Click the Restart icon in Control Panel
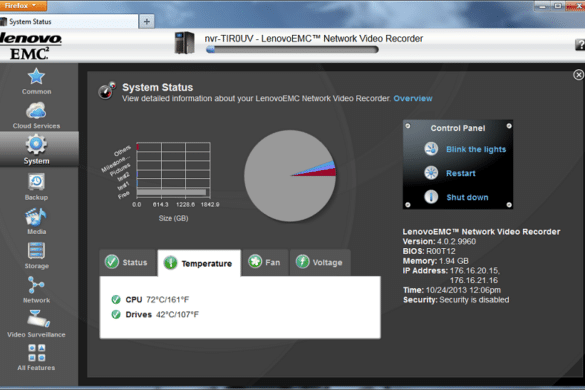This screenshot has height=390, width=585. 431,173
